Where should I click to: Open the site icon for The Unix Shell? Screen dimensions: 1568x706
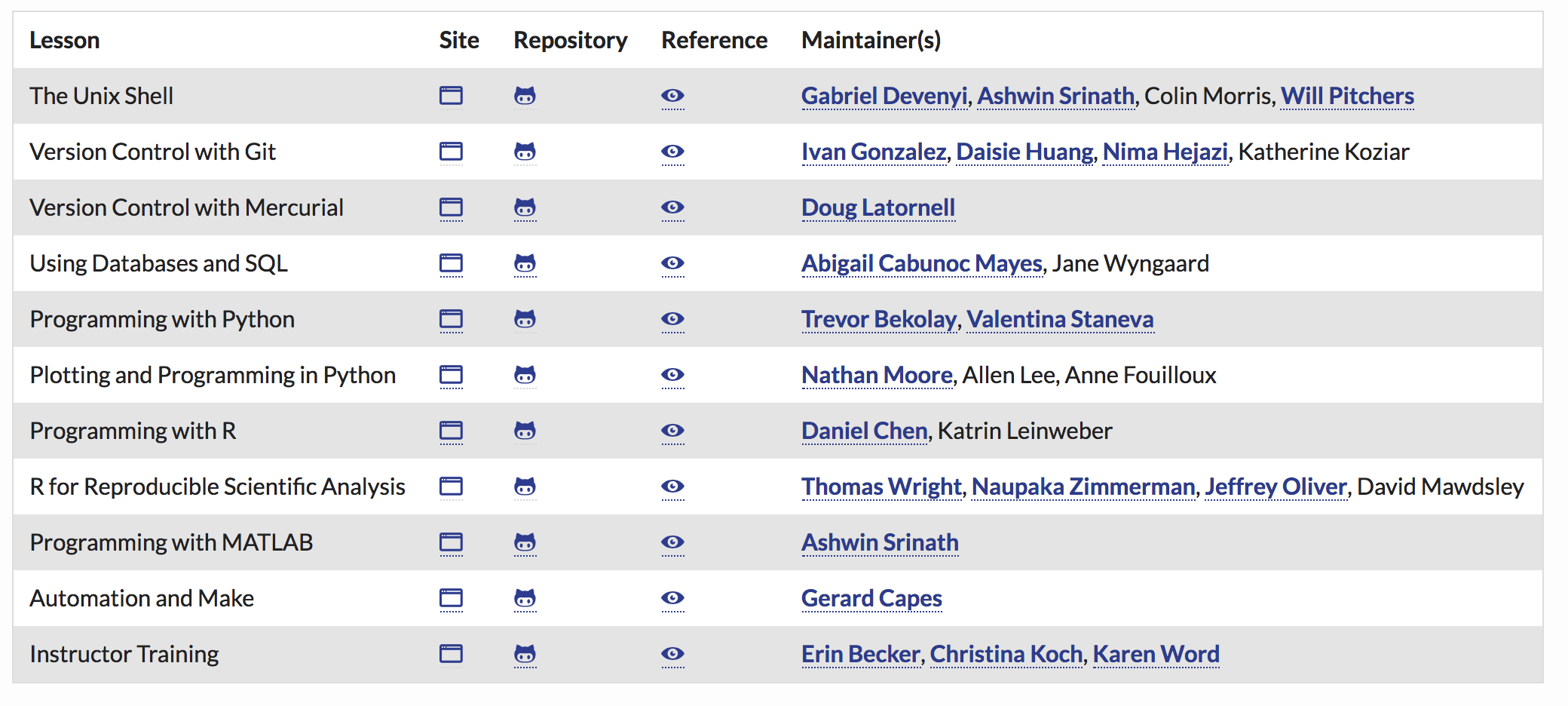pos(451,96)
